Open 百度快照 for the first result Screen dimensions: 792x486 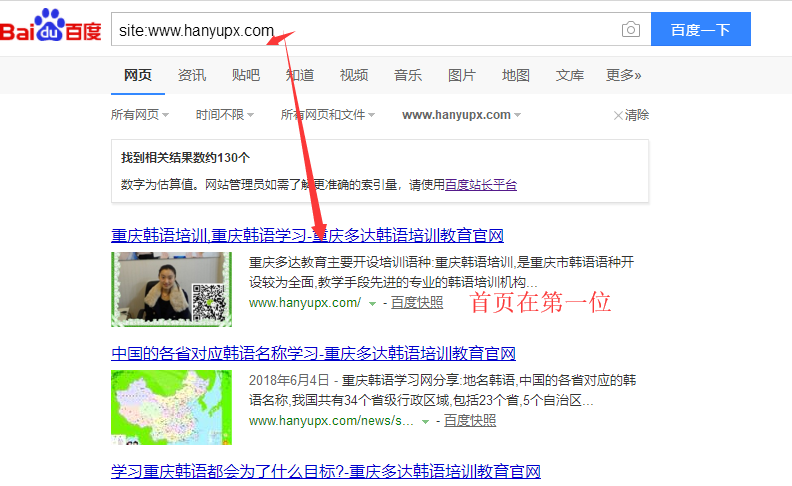417,303
